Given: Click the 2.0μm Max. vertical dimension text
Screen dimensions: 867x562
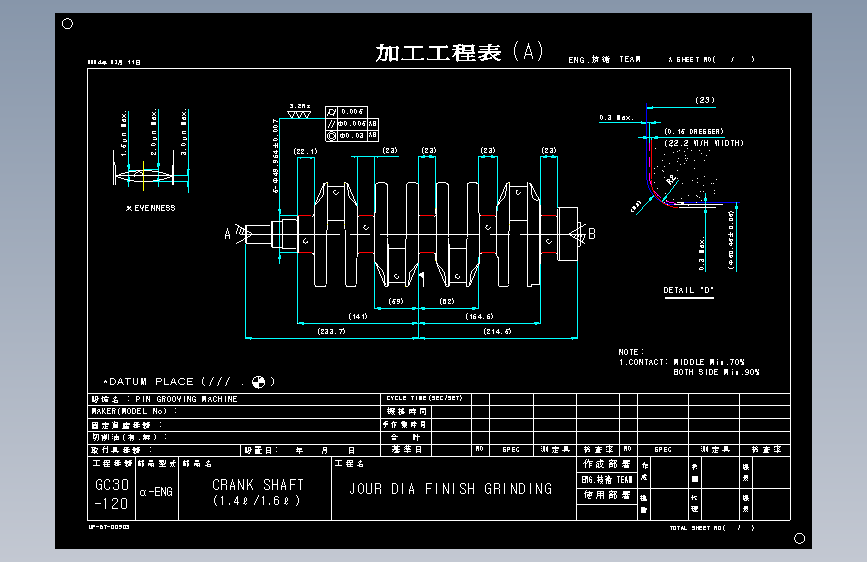Looking at the screenshot, I should [x=154, y=133].
